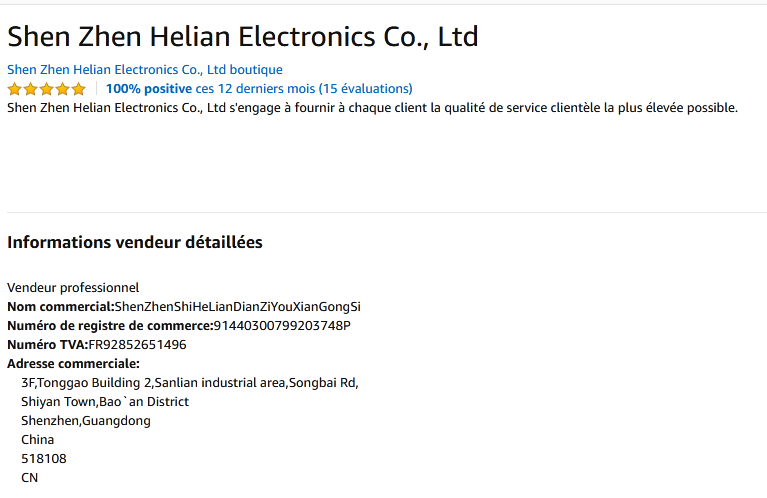Click the VAT number FR92852651496
This screenshot has height=498, width=767.
137,345
